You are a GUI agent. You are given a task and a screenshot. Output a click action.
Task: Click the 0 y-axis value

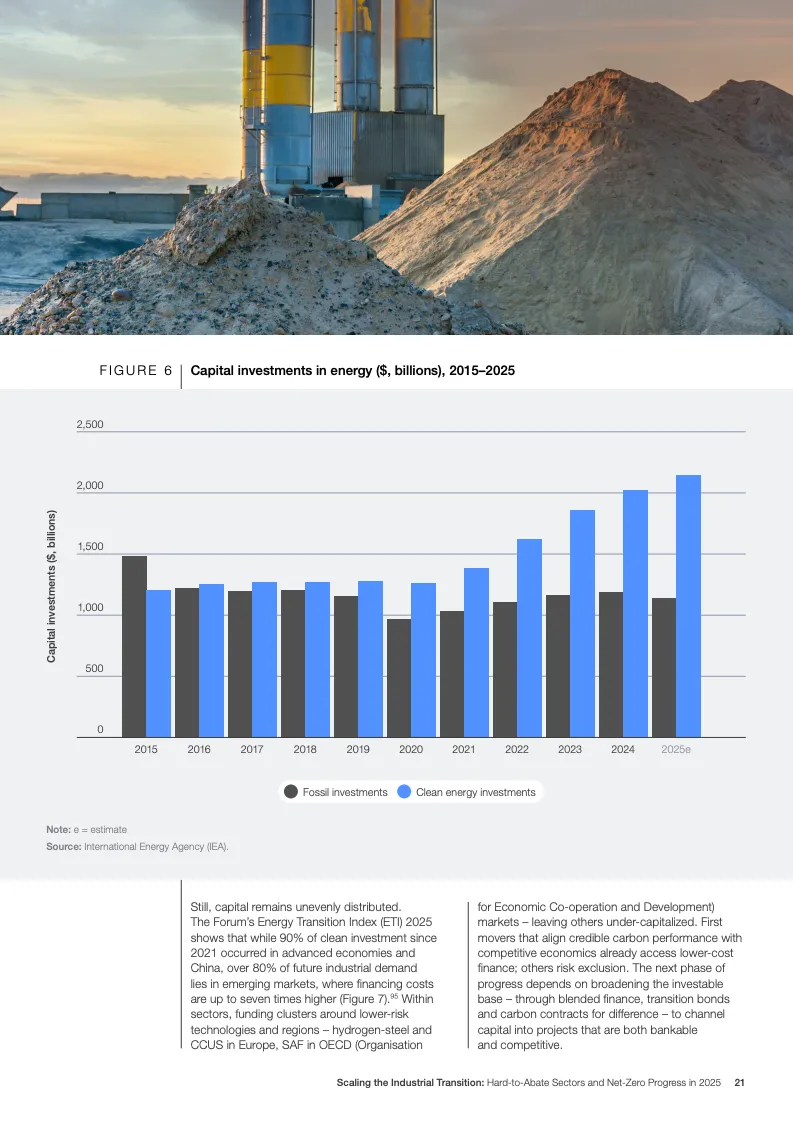tap(100, 729)
